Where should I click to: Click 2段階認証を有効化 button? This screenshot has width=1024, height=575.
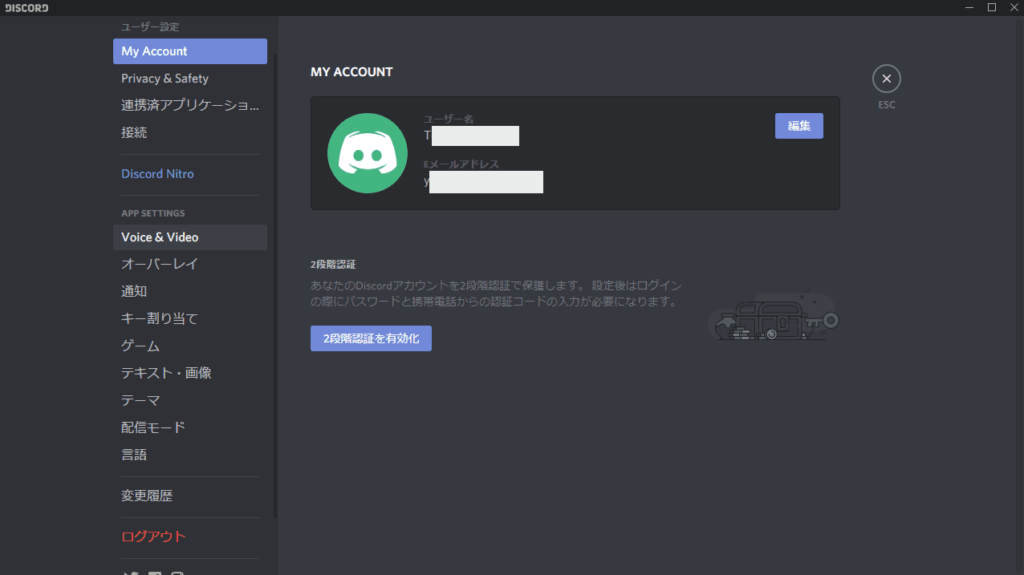tap(371, 338)
